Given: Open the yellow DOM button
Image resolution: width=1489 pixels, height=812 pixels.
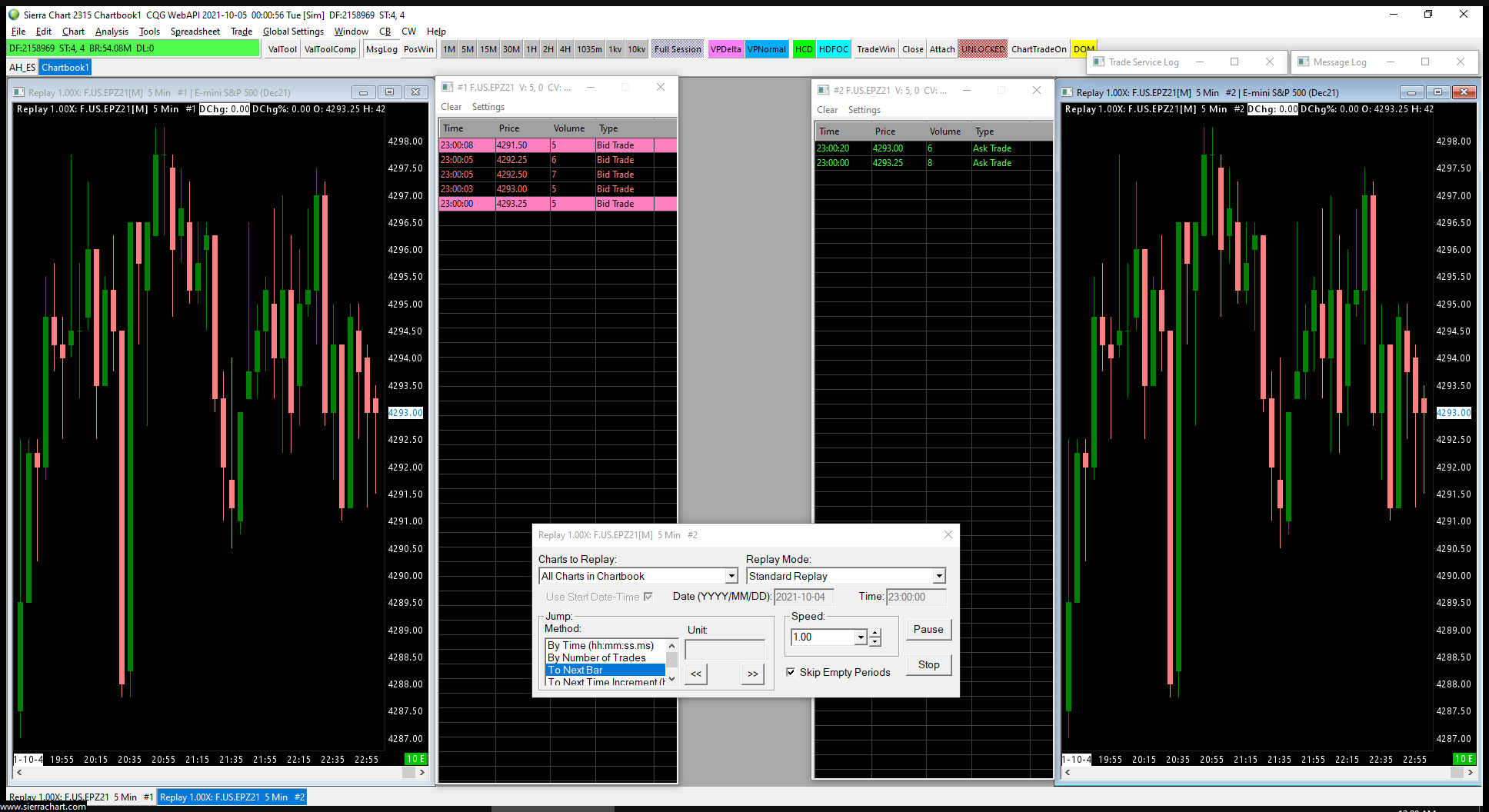Looking at the screenshot, I should coord(1083,49).
